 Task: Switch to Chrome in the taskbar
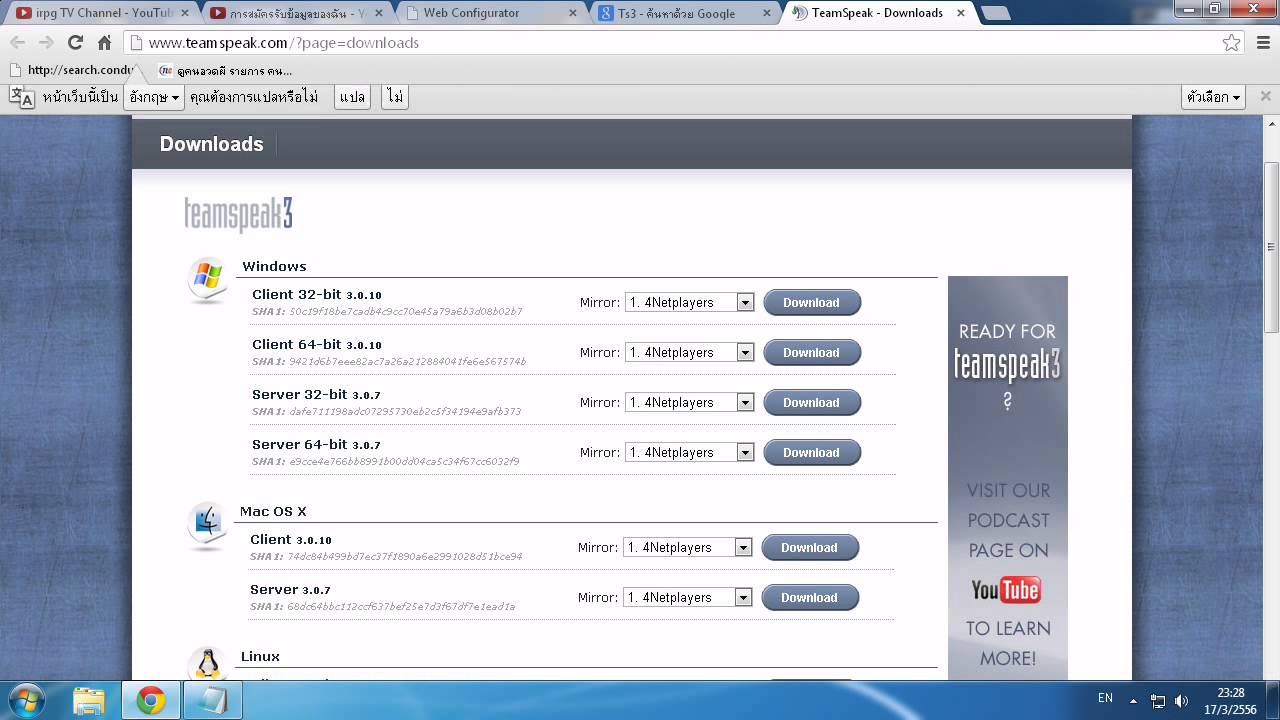pyautogui.click(x=151, y=700)
